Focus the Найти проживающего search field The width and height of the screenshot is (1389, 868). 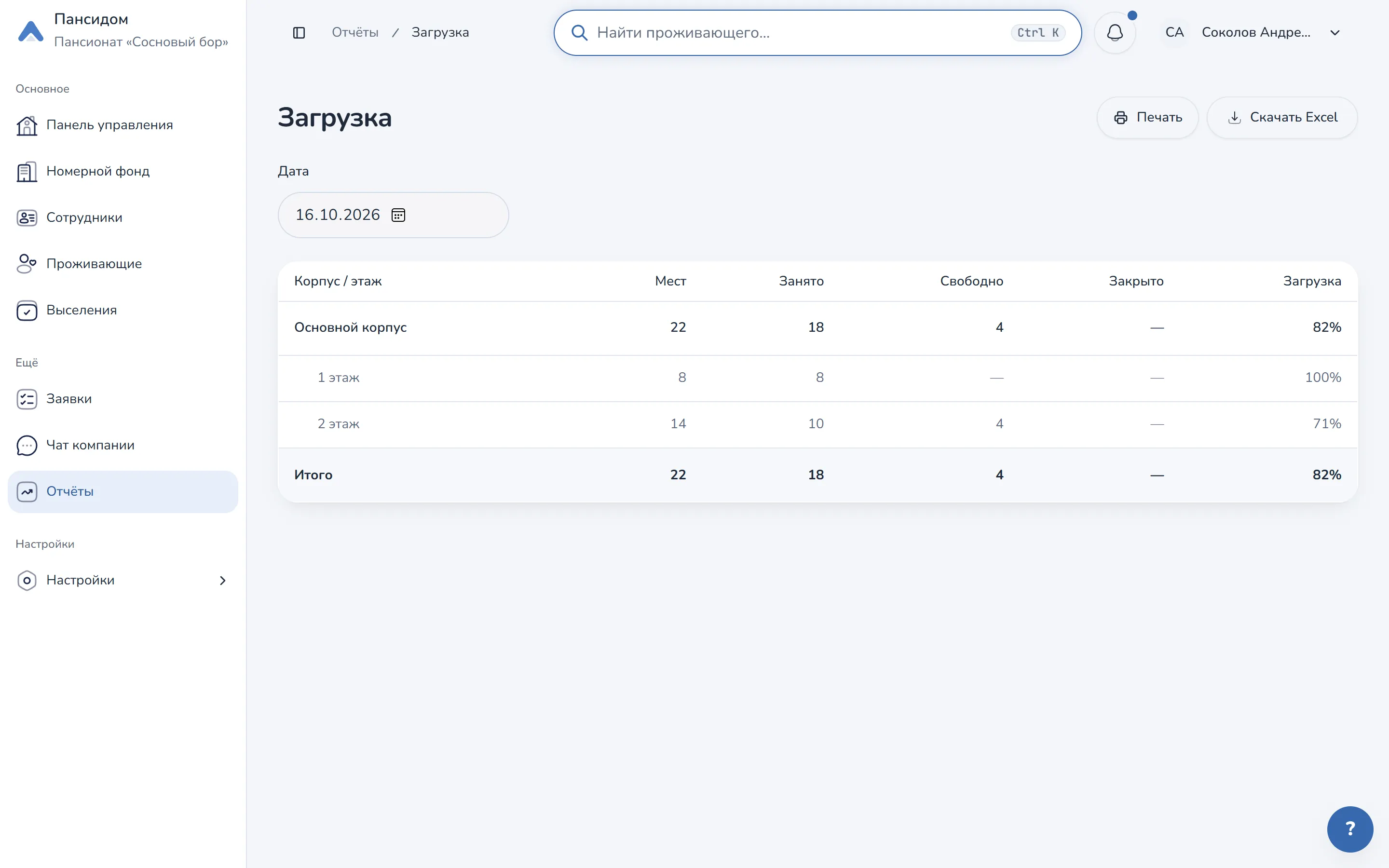pyautogui.click(x=817, y=33)
